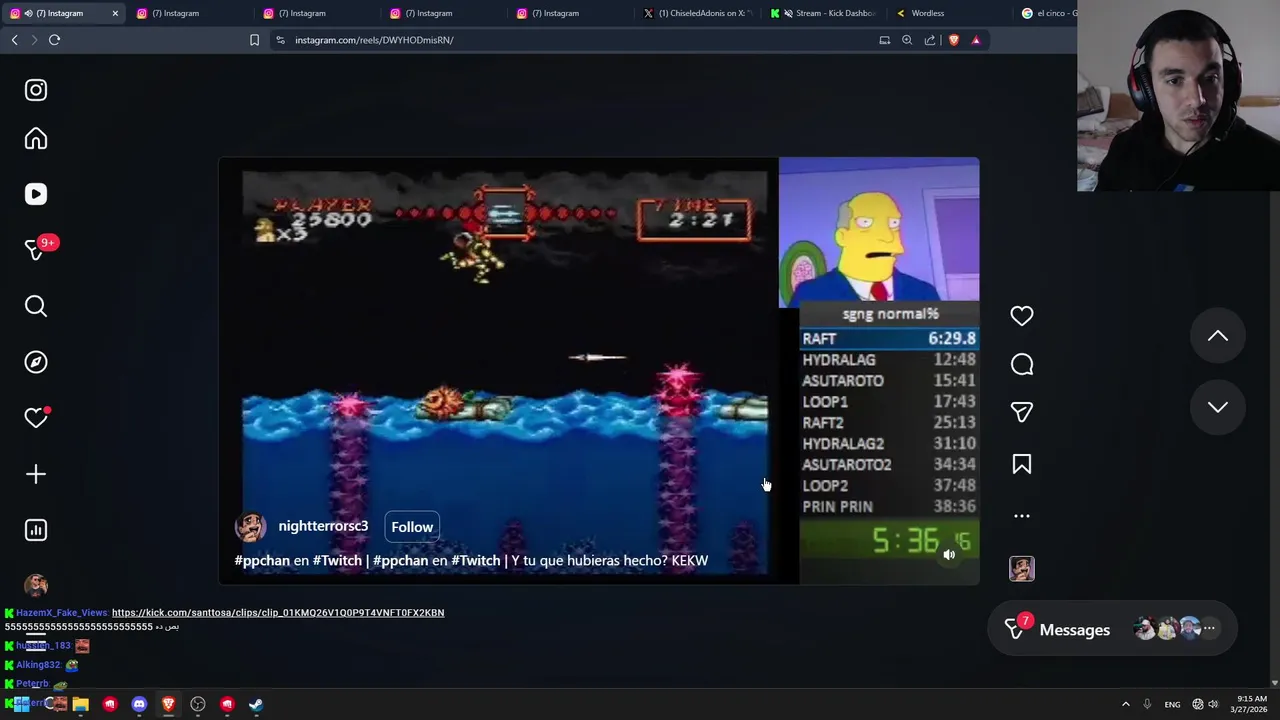The image size is (1280, 720).
Task: Open the Explore compass icon
Action: tap(36, 362)
